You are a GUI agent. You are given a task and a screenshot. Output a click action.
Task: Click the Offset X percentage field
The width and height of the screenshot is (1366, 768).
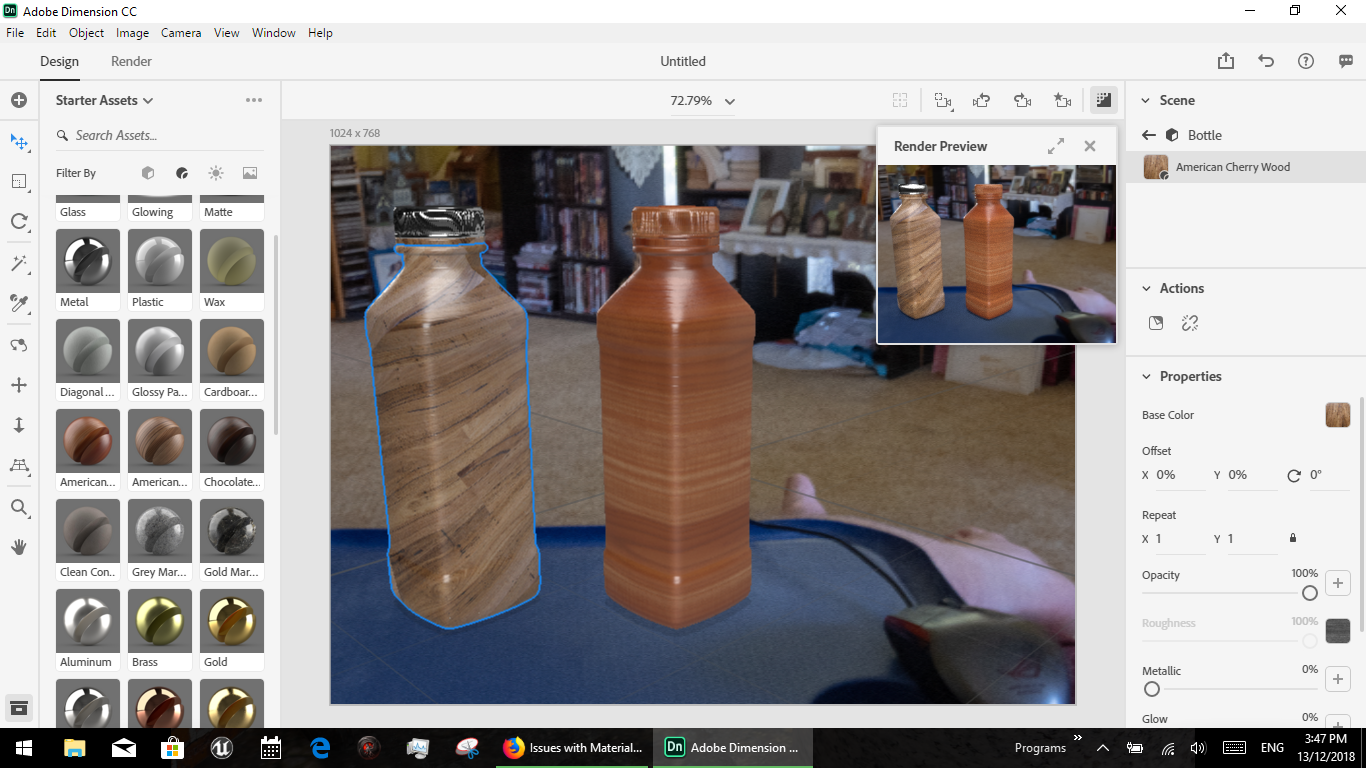tap(1180, 475)
